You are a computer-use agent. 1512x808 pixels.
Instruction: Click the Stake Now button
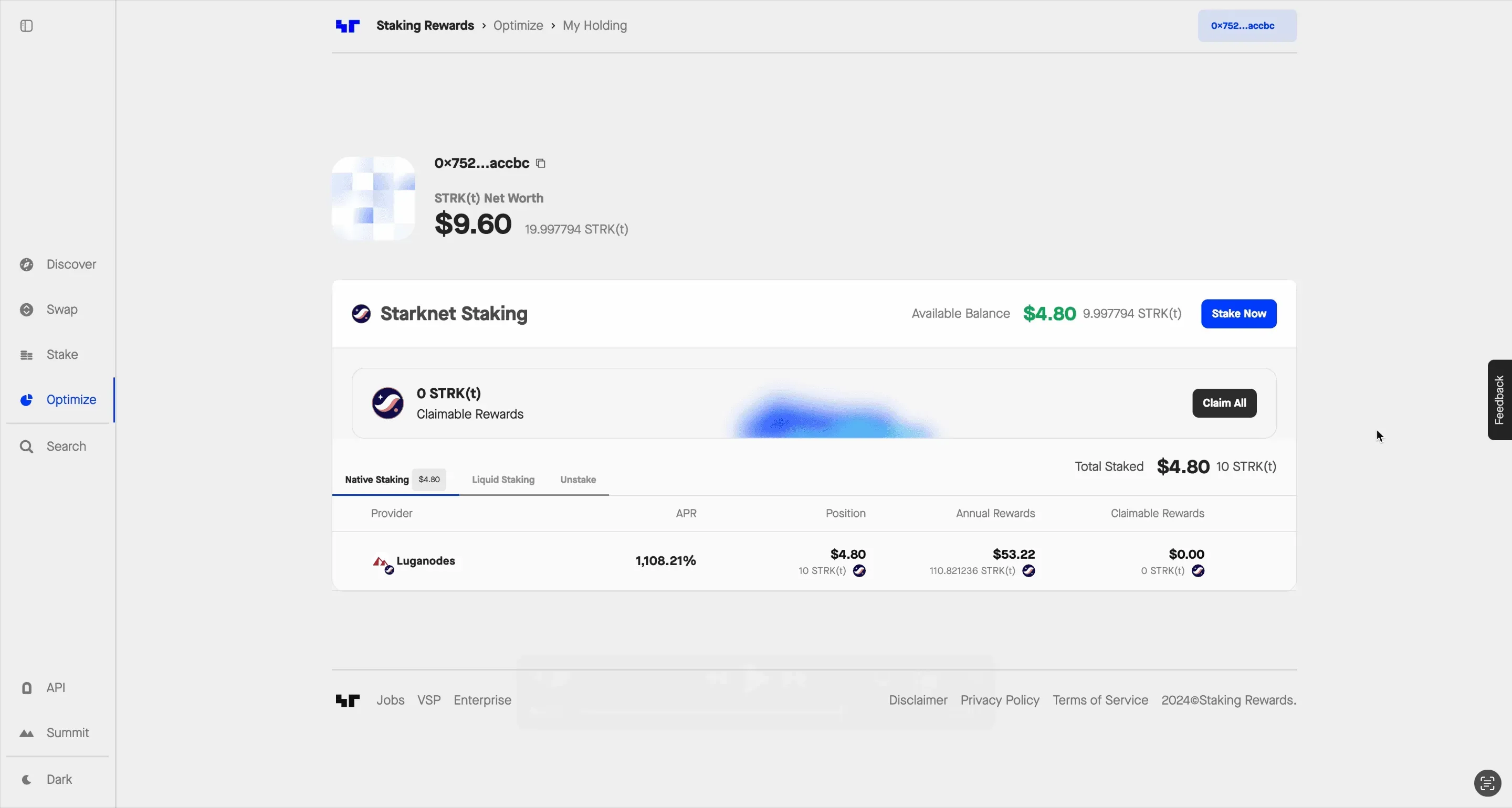(1238, 314)
